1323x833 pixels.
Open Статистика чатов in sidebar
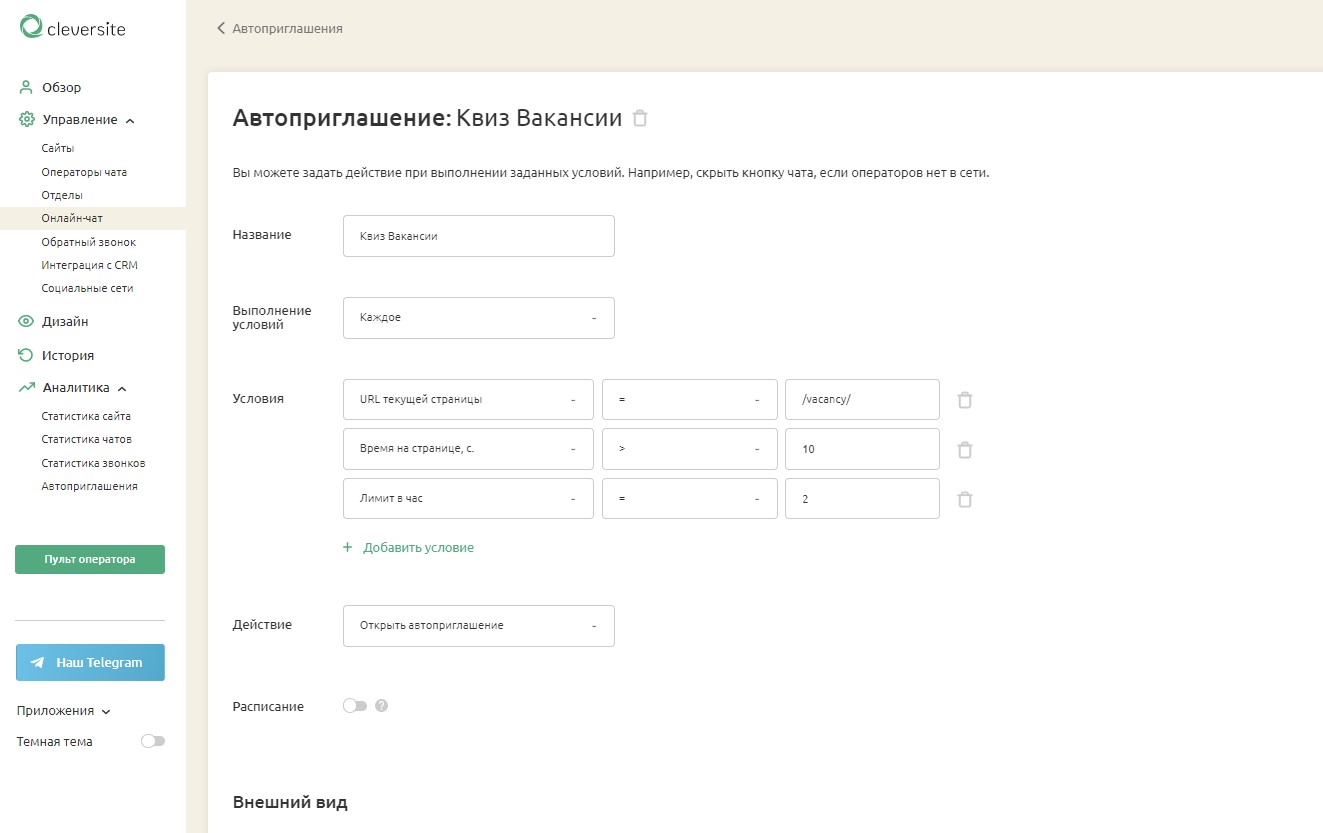pyautogui.click(x=86, y=439)
